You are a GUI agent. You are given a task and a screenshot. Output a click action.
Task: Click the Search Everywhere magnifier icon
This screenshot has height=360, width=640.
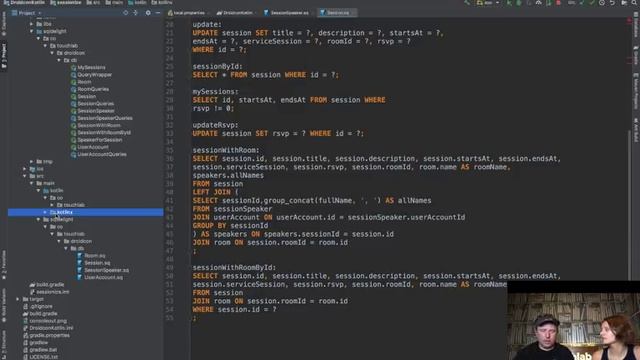[x=634, y=2]
